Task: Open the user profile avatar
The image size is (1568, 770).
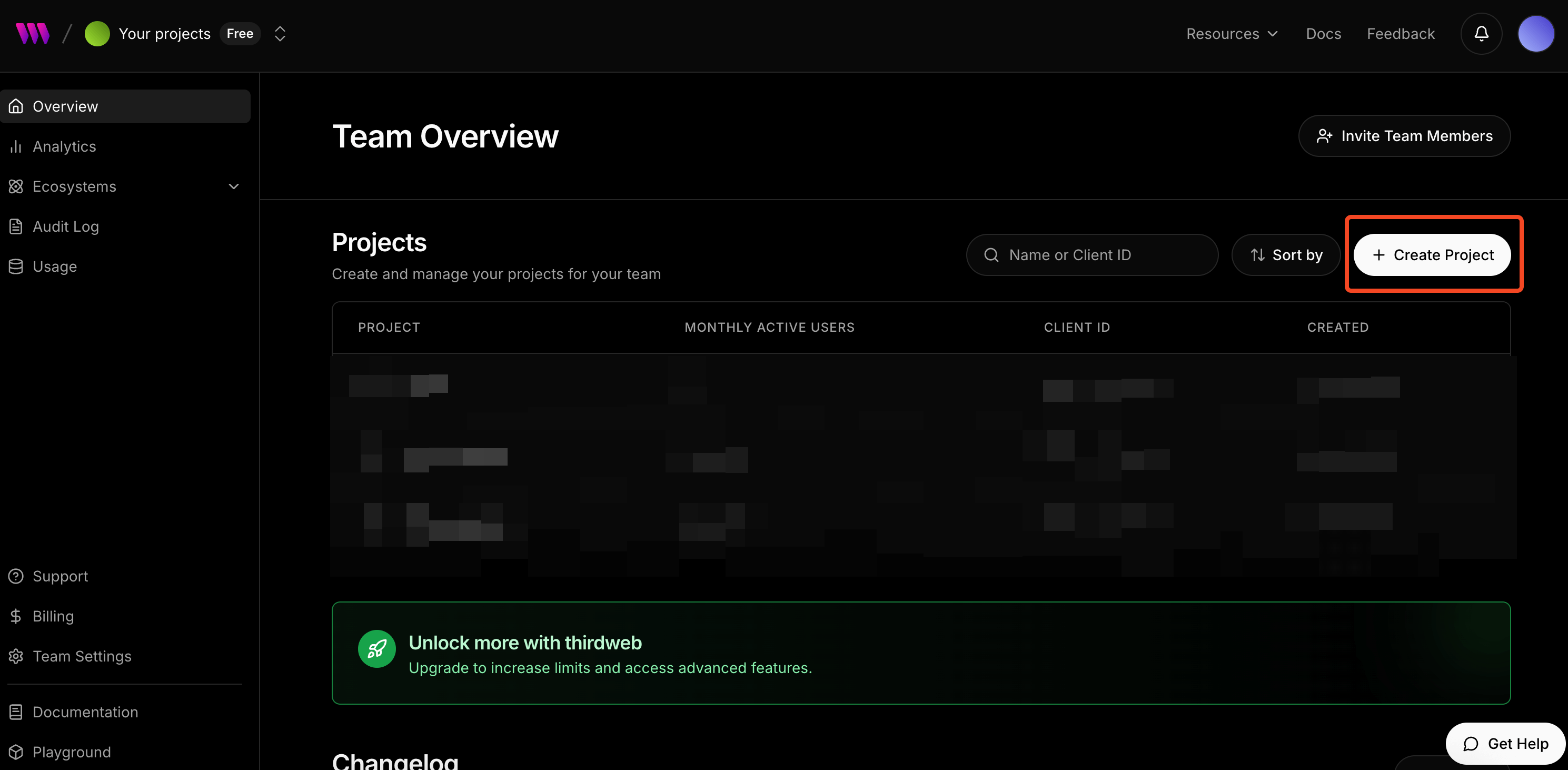Action: [1536, 34]
